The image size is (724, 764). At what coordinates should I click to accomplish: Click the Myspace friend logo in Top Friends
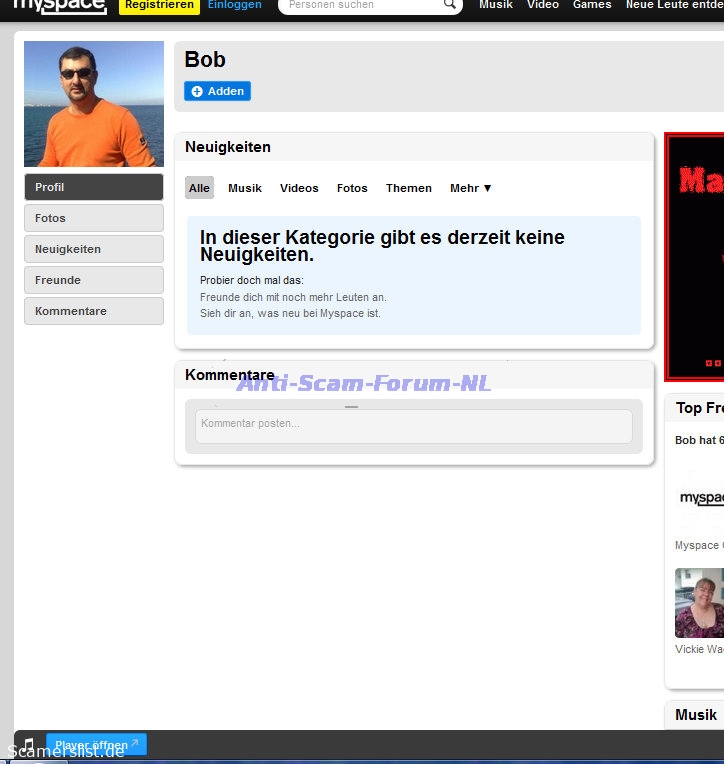tap(701, 498)
